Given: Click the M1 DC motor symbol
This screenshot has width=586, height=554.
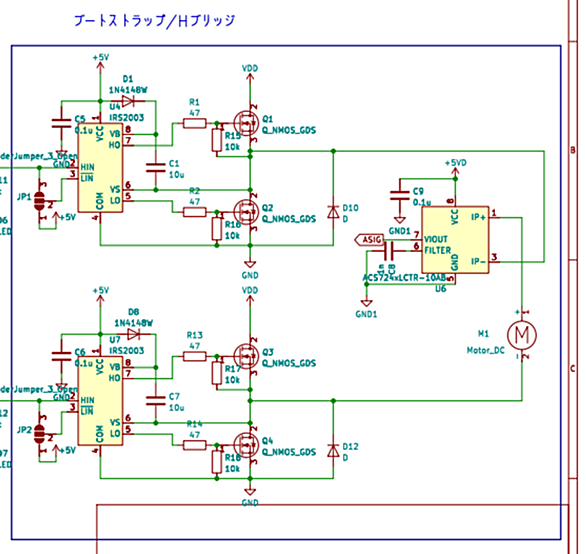Looking at the screenshot, I should pyautogui.click(x=522, y=335).
